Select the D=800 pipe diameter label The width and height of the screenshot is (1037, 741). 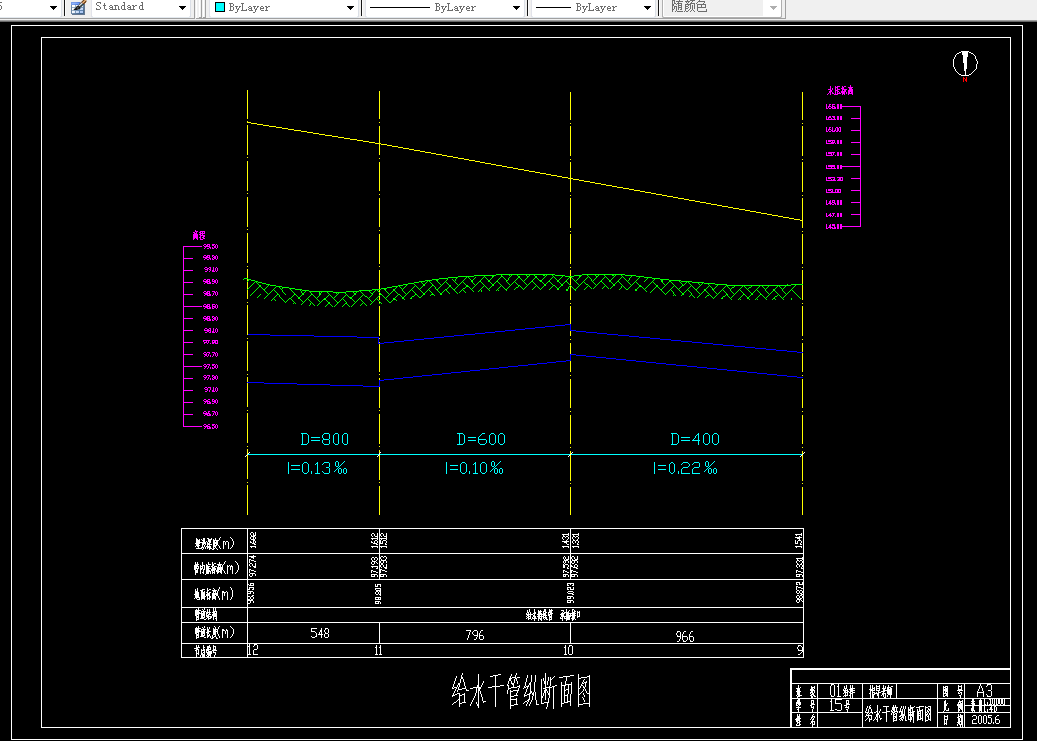(x=324, y=439)
